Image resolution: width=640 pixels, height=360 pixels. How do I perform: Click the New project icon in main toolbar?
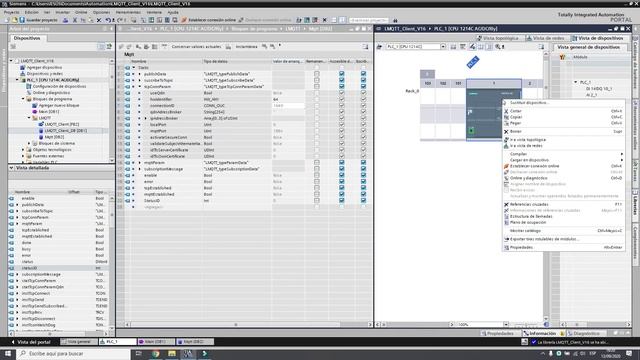[x=7, y=20]
